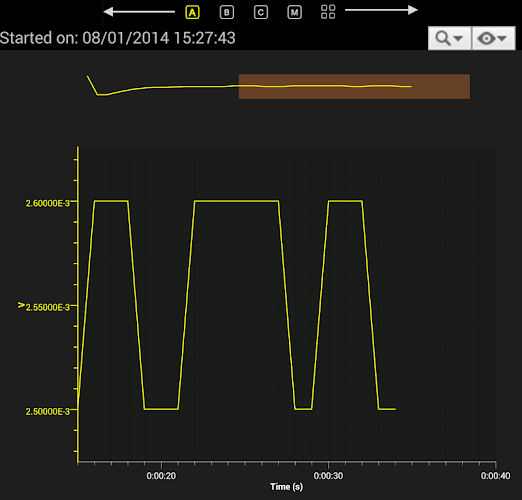522x500 pixels.
Task: Click the Started on timestamp text
Action: pos(118,38)
